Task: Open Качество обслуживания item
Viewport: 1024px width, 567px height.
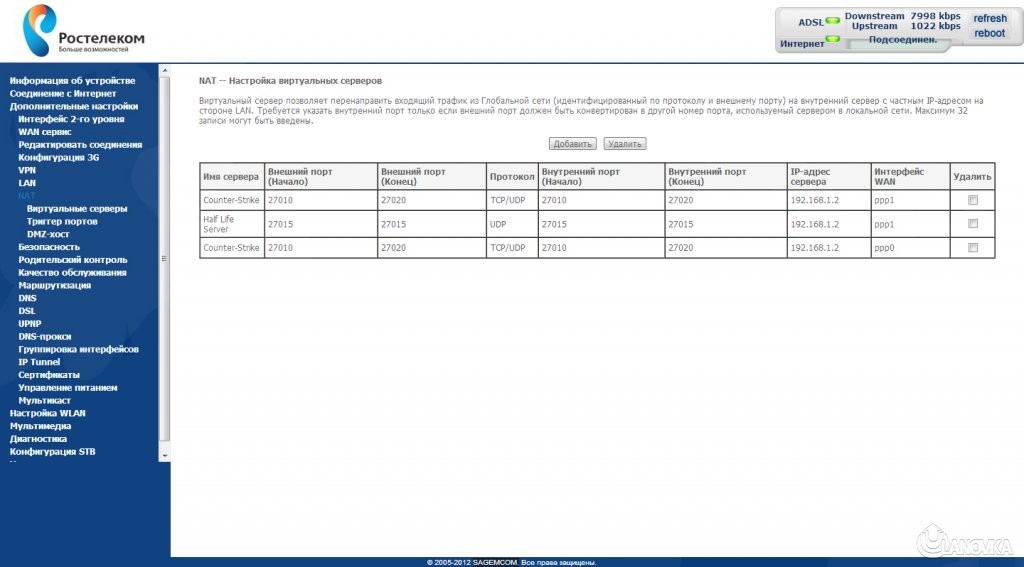Action: click(72, 272)
